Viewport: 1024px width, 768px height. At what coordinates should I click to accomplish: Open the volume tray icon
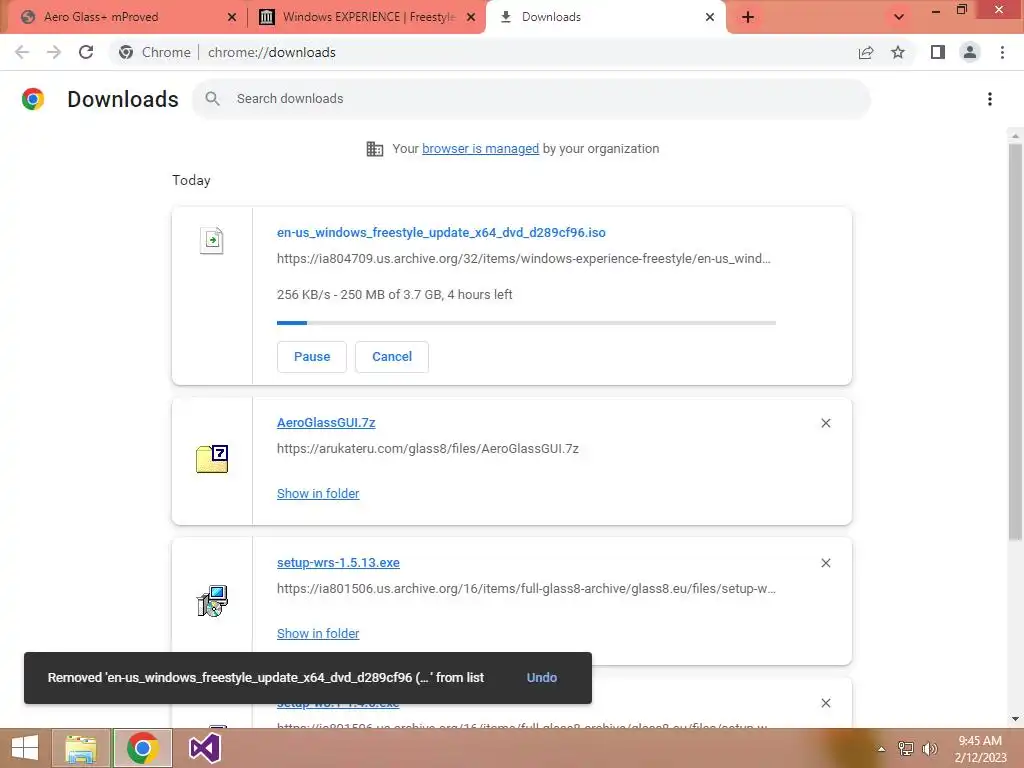click(930, 749)
